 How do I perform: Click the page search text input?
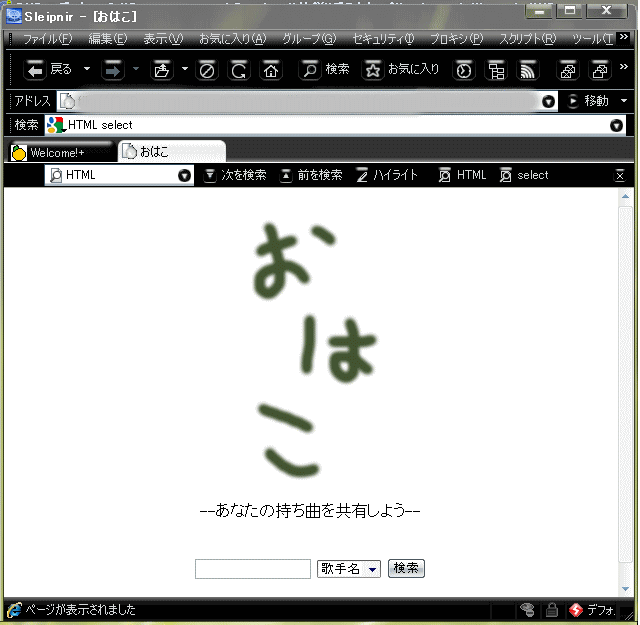(x=253, y=569)
